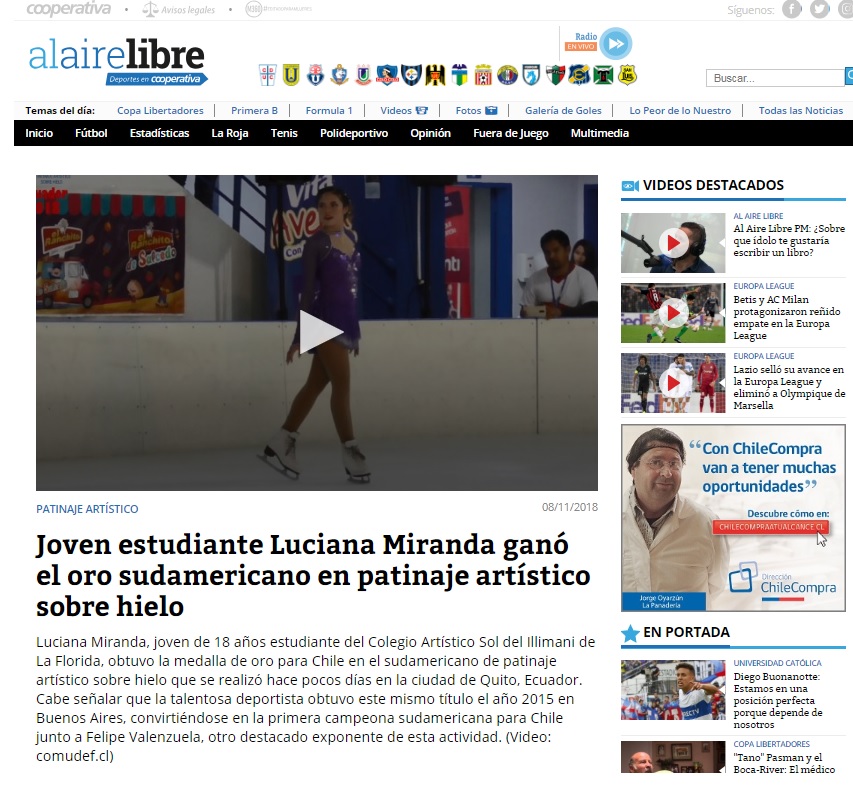Viewport: 853px width, 789px height.
Task: Click the Buscar search field
Action: pos(774,78)
